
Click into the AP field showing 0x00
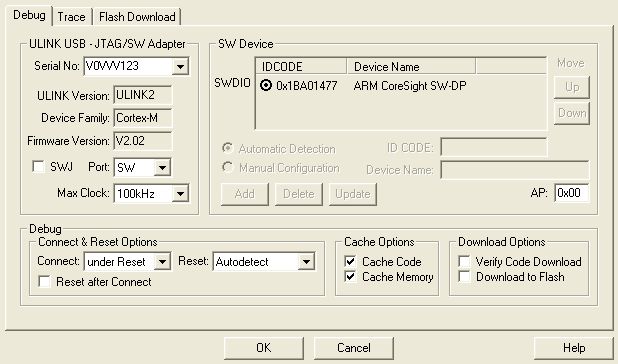[571, 193]
